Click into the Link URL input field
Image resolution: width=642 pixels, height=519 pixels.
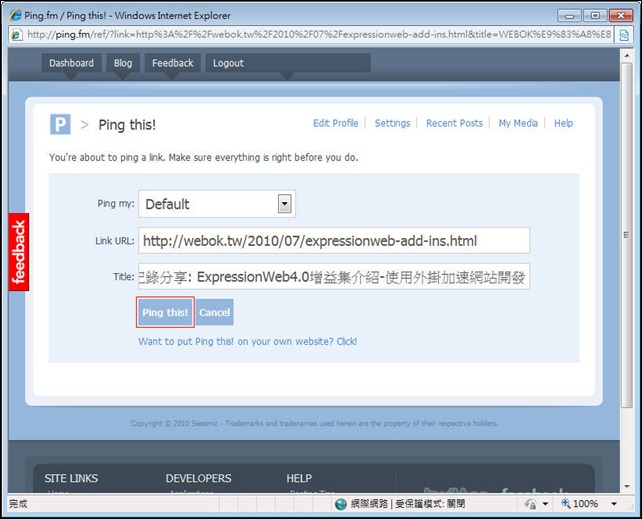click(334, 241)
